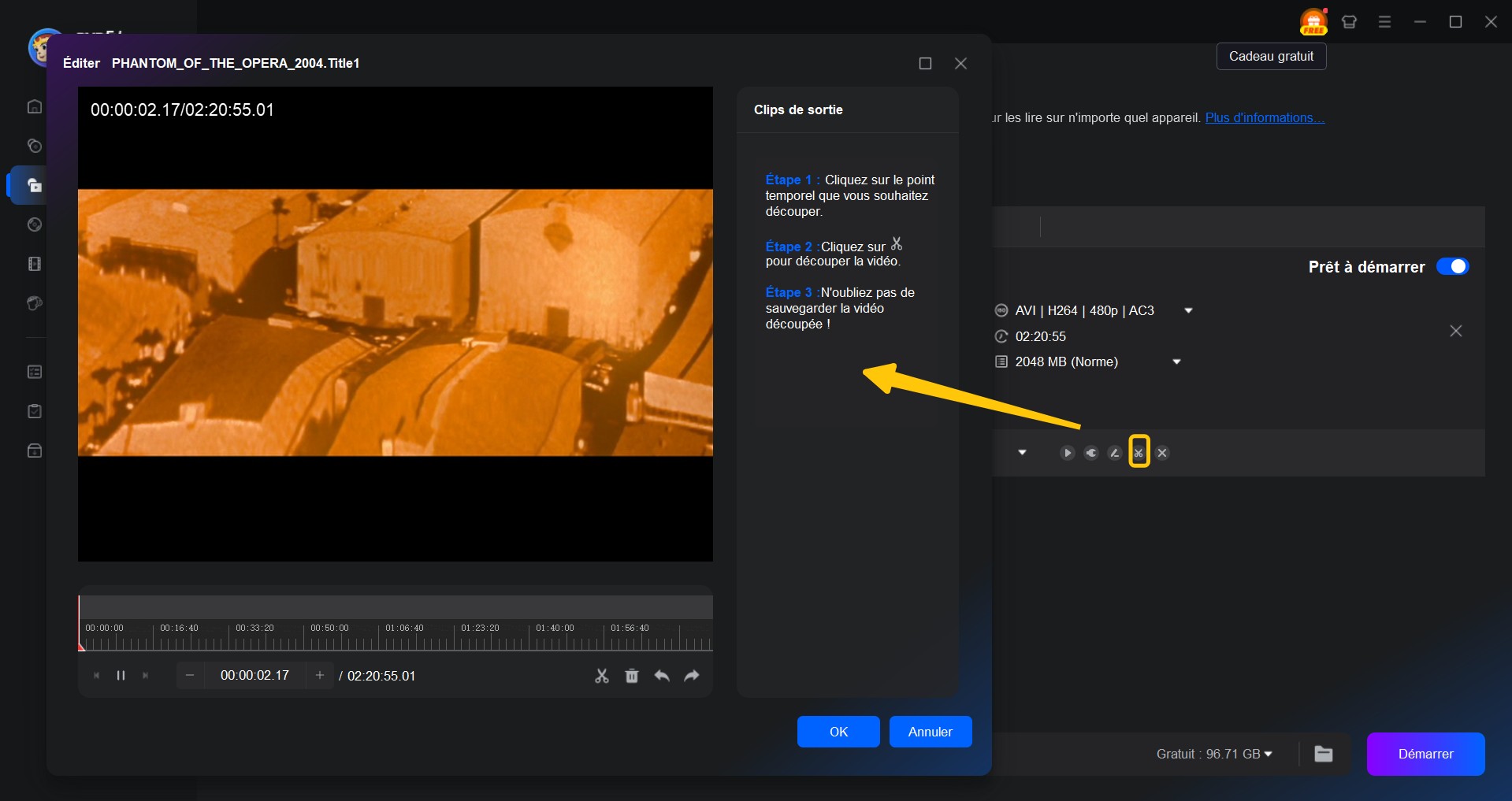
Task: Expand the AVI | H264 | 480p | AC3 profile dropdown
Action: (x=1188, y=311)
